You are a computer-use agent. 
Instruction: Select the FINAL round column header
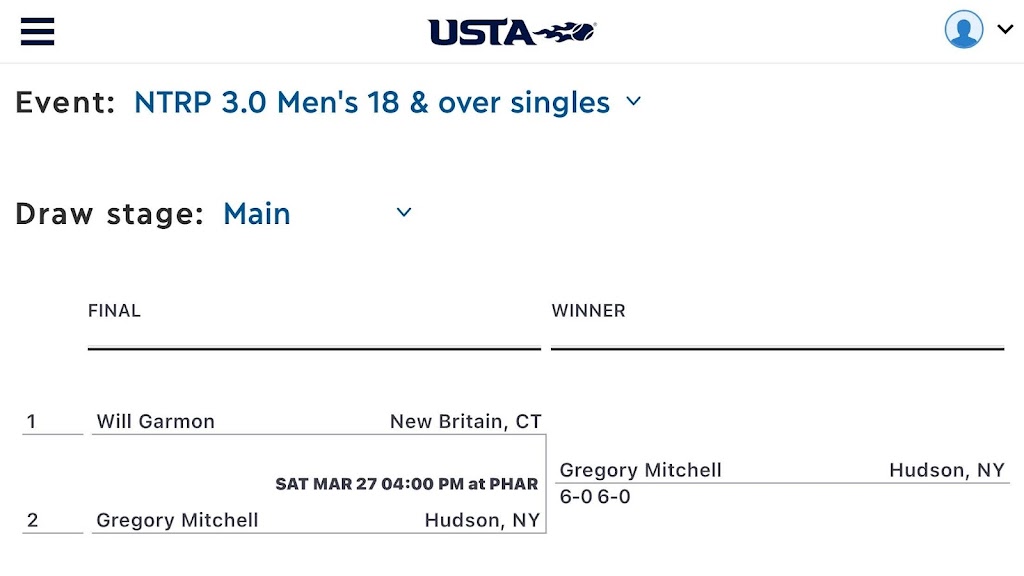(x=114, y=311)
